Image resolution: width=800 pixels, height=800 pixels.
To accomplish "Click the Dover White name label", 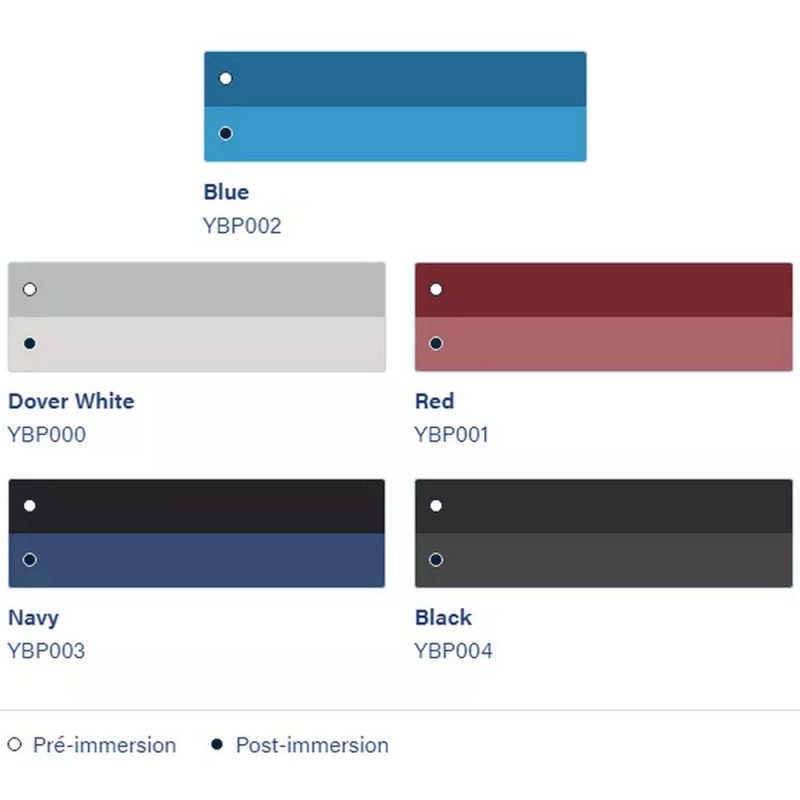I will (71, 401).
